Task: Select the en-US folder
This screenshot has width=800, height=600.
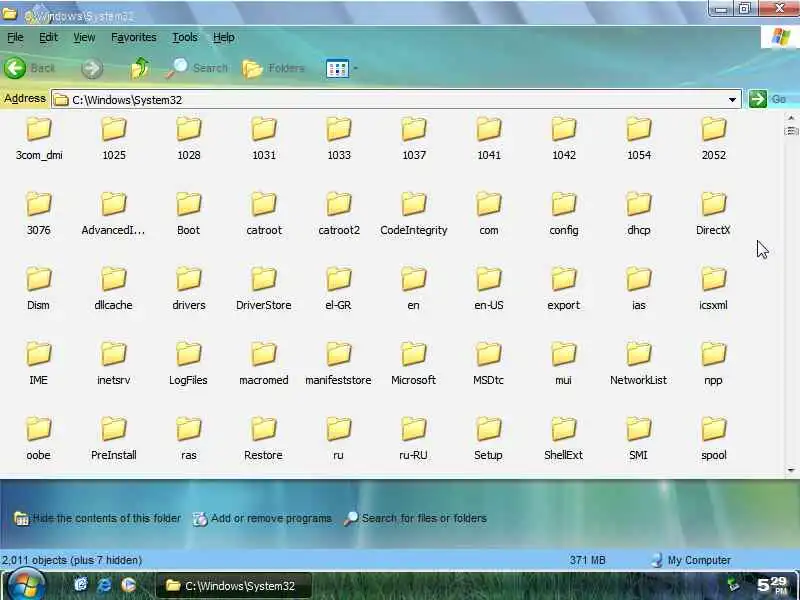Action: point(489,288)
